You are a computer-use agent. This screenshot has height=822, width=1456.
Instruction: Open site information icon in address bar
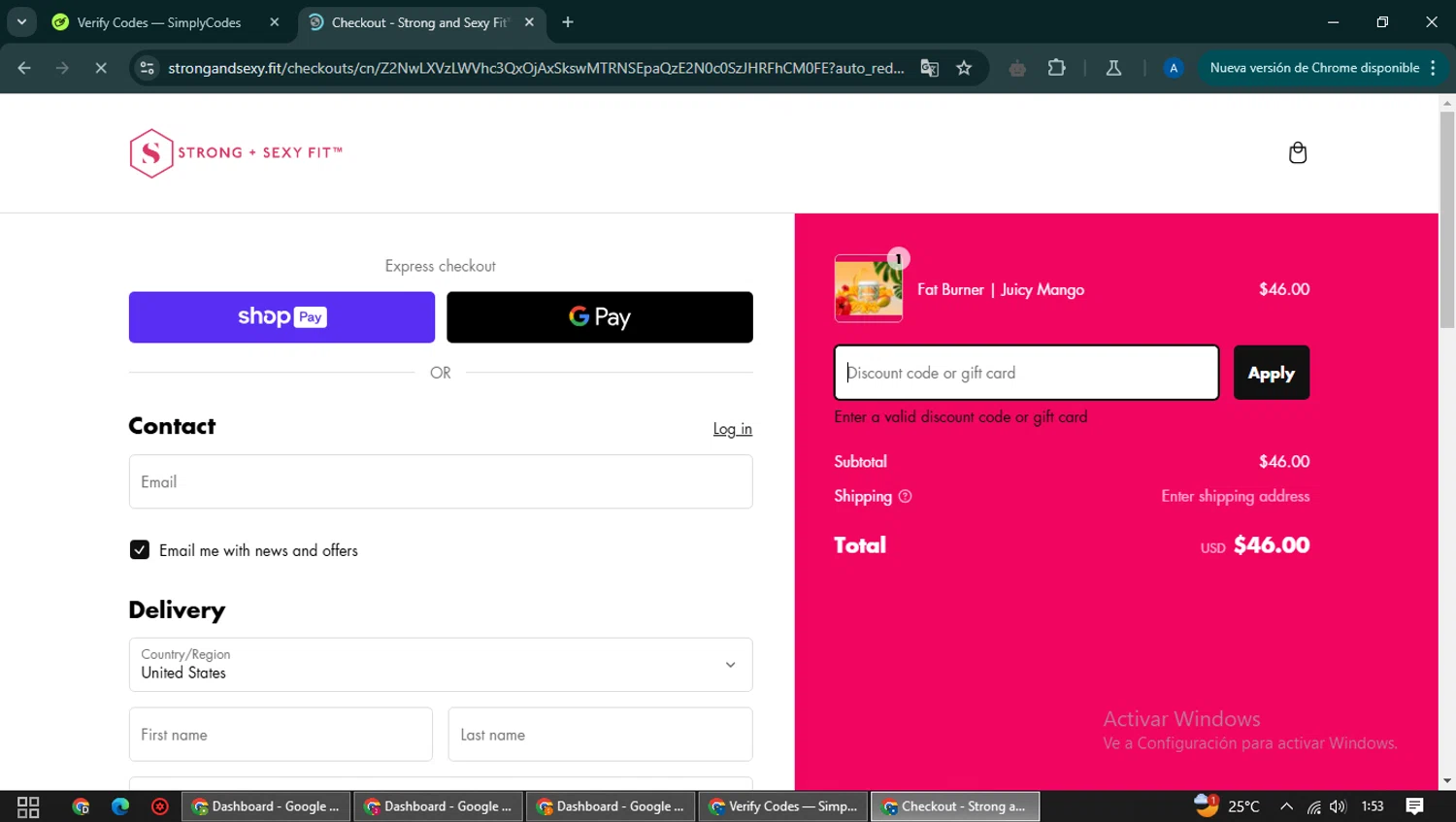click(147, 68)
